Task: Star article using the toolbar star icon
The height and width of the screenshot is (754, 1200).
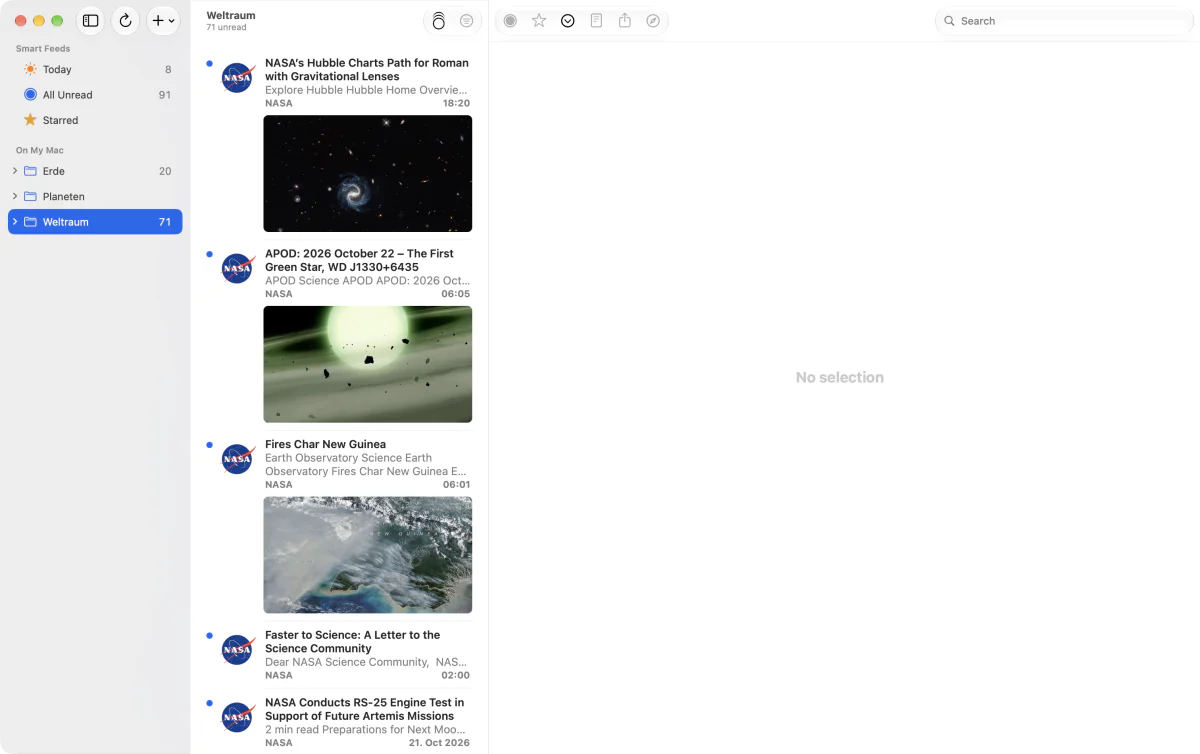Action: (539, 21)
